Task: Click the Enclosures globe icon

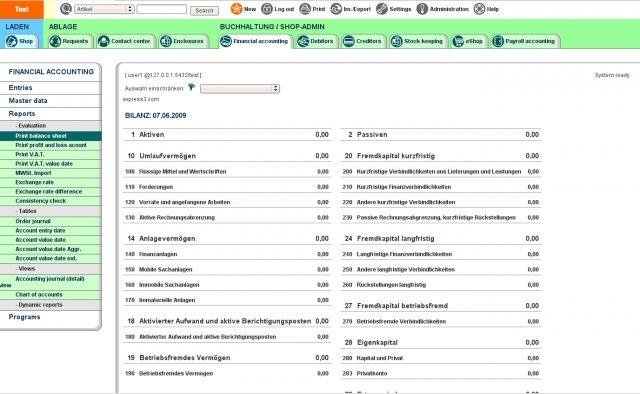Action: [166, 41]
